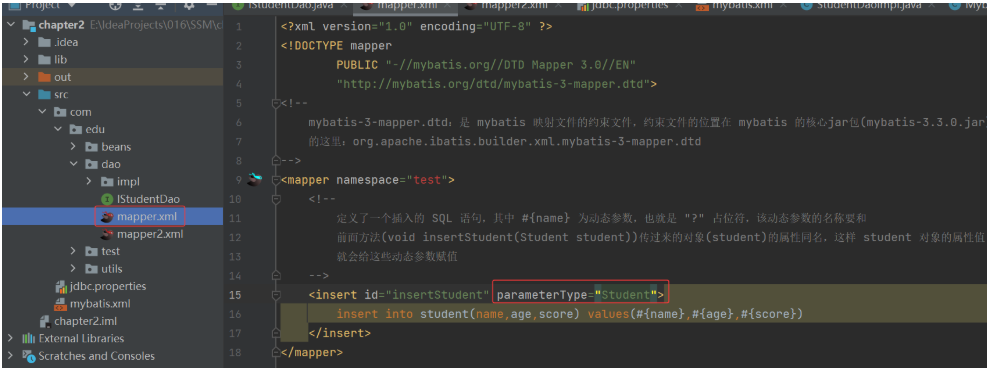Viewport: 987px width, 368px height.
Task: Click the edu package folder icon
Action: pos(76,130)
